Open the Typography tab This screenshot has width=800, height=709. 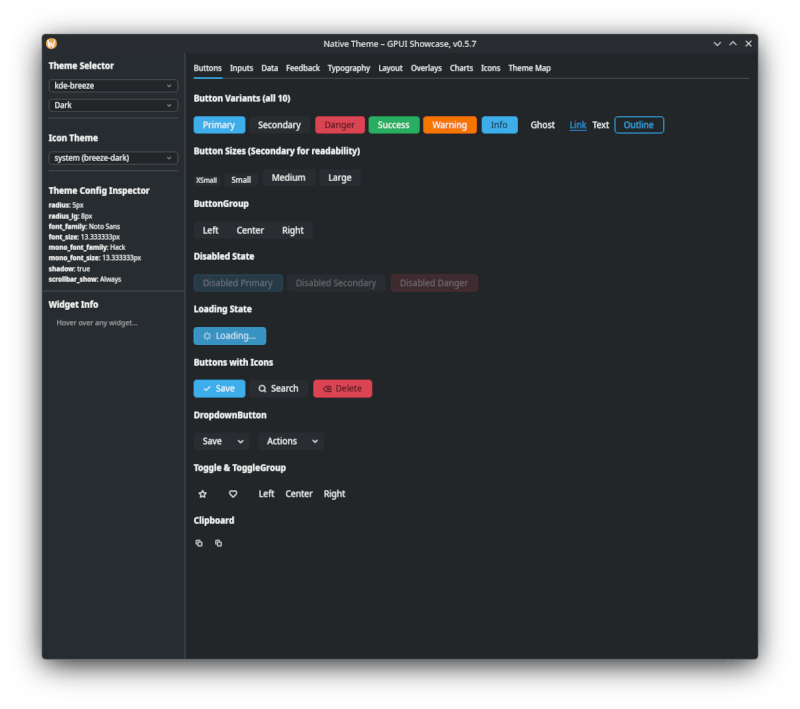(x=348, y=68)
